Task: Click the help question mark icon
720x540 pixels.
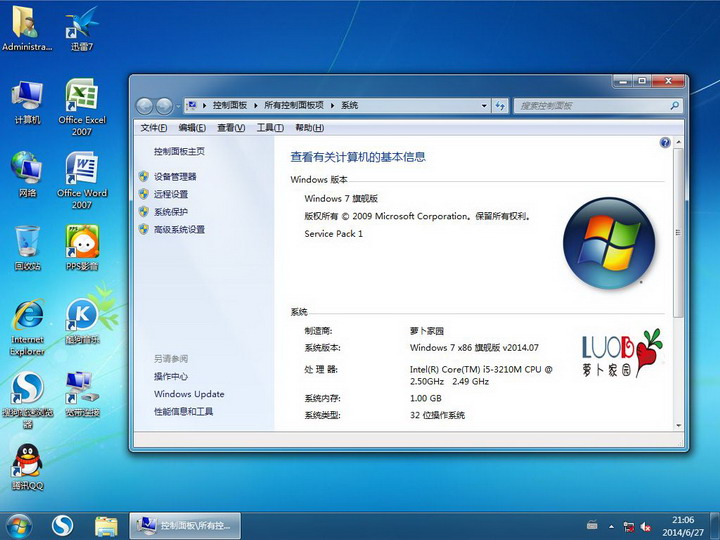Action: click(665, 142)
